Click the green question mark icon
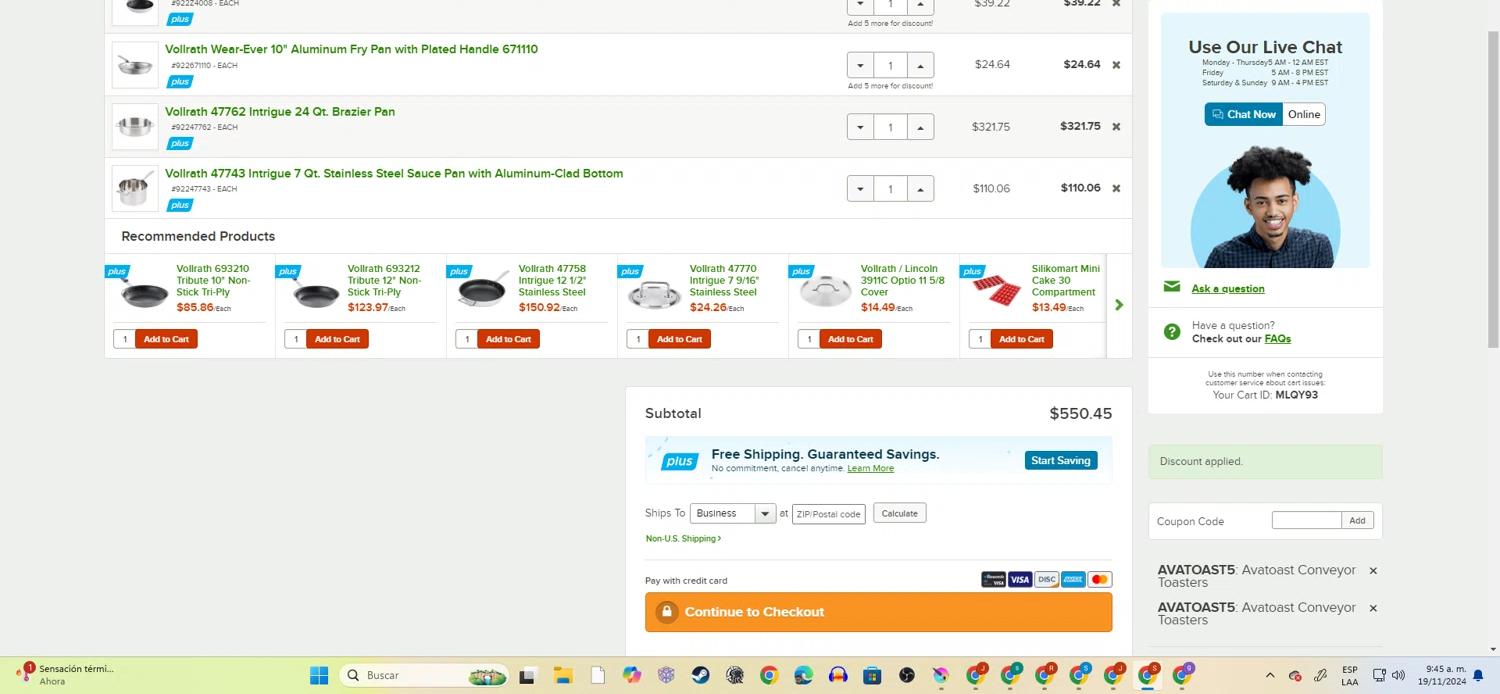Image resolution: width=1500 pixels, height=694 pixels. (x=1172, y=332)
